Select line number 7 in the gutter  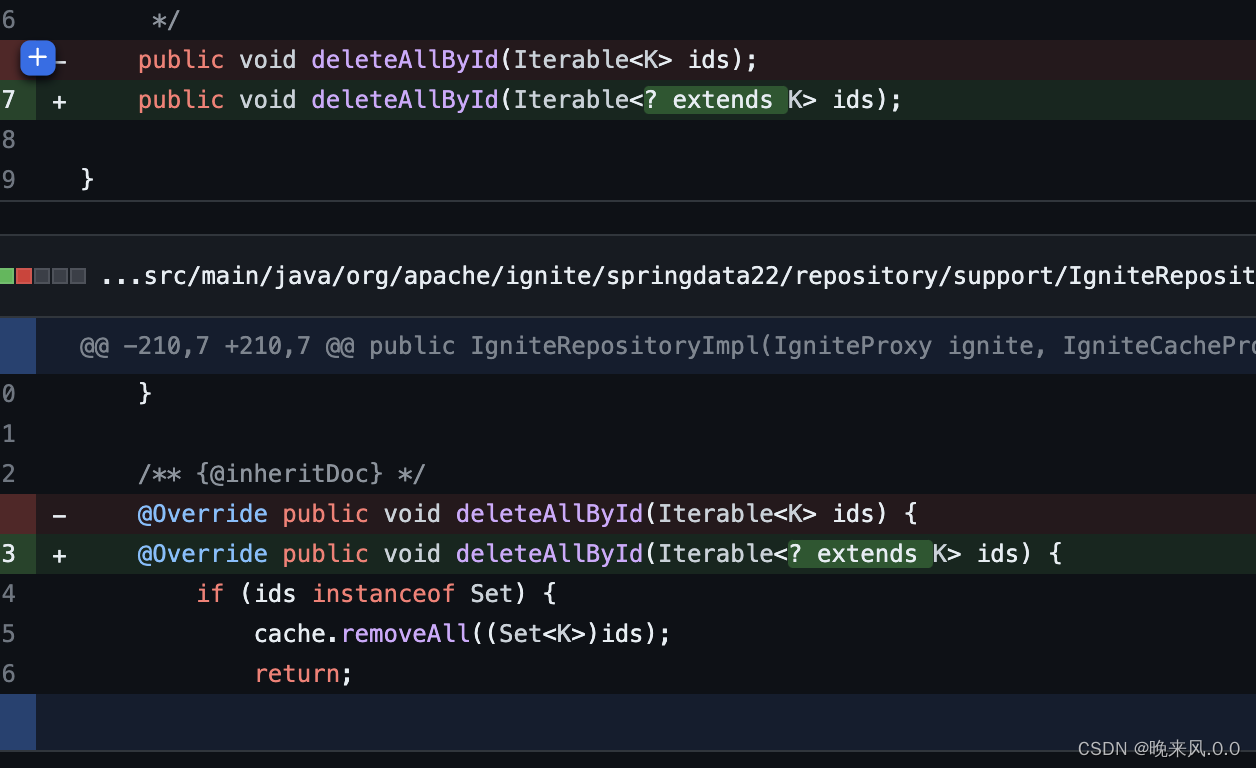8,99
